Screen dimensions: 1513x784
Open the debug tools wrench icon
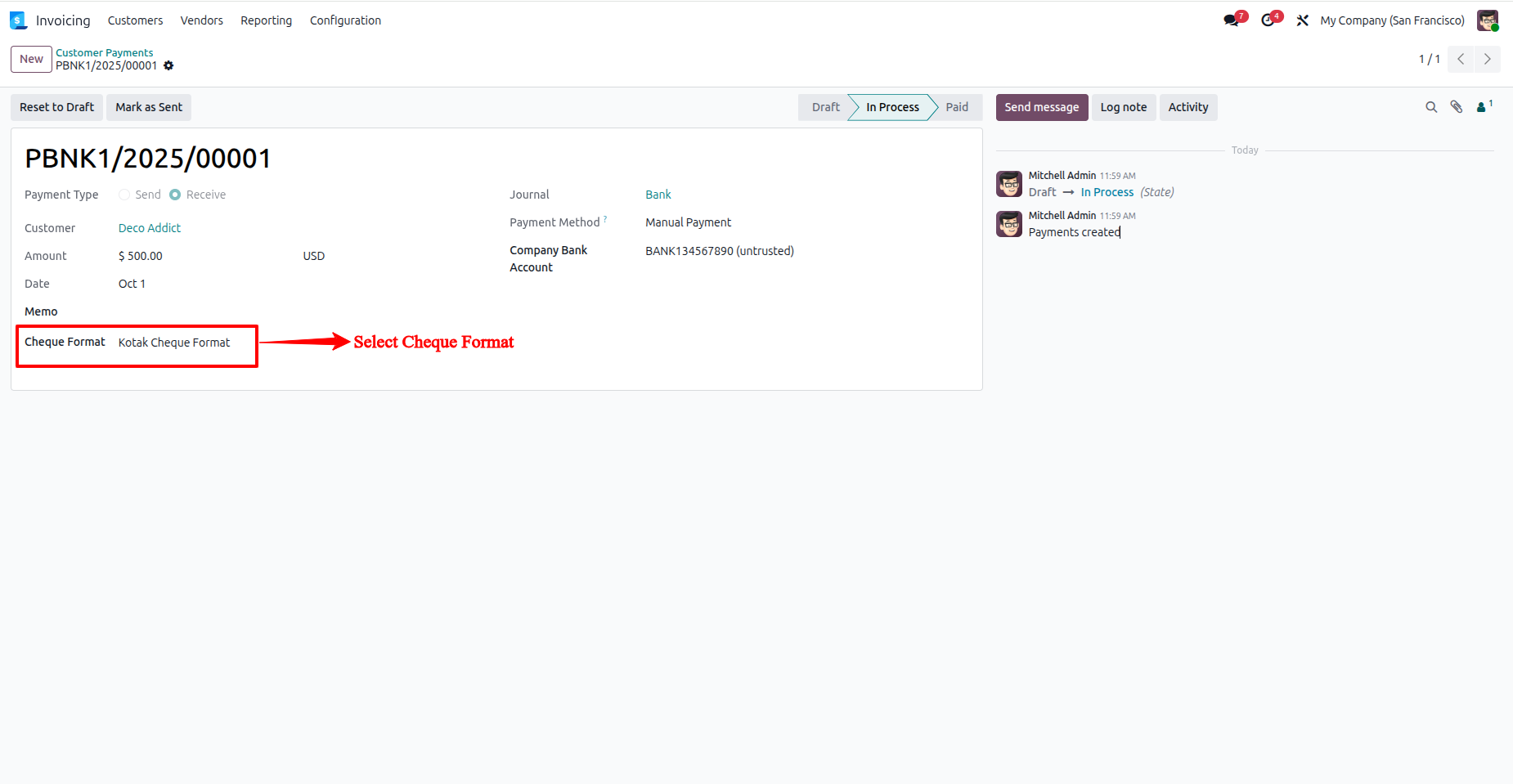[x=1303, y=20]
